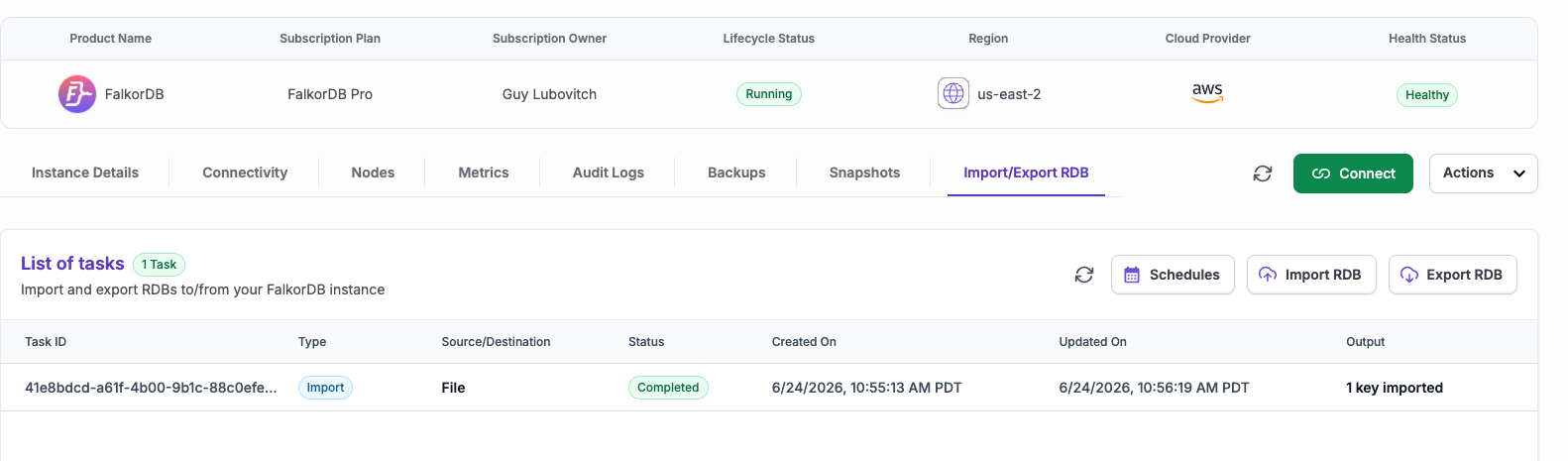Click the Created On column header
Image resolution: width=1568 pixels, height=461 pixels.
coord(804,342)
